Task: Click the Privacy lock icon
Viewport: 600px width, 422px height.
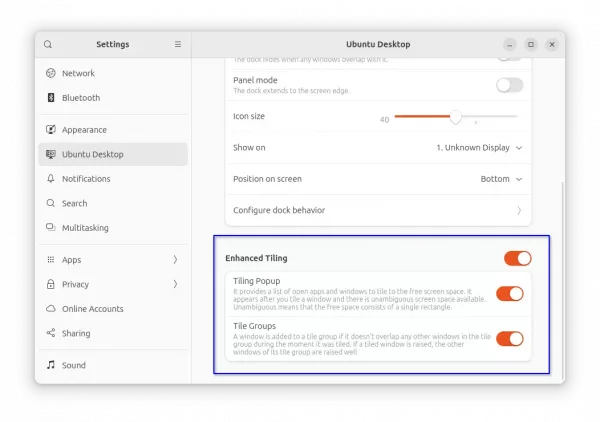Action: point(51,284)
